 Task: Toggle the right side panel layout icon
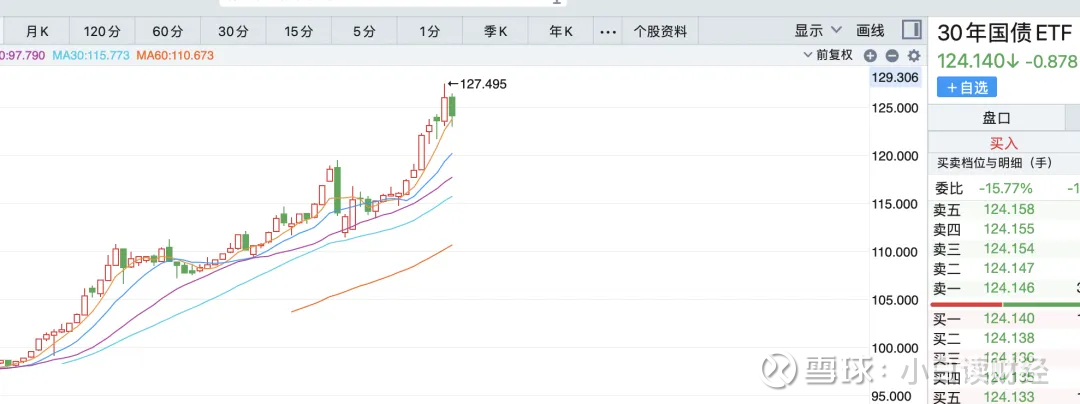[x=911, y=30]
